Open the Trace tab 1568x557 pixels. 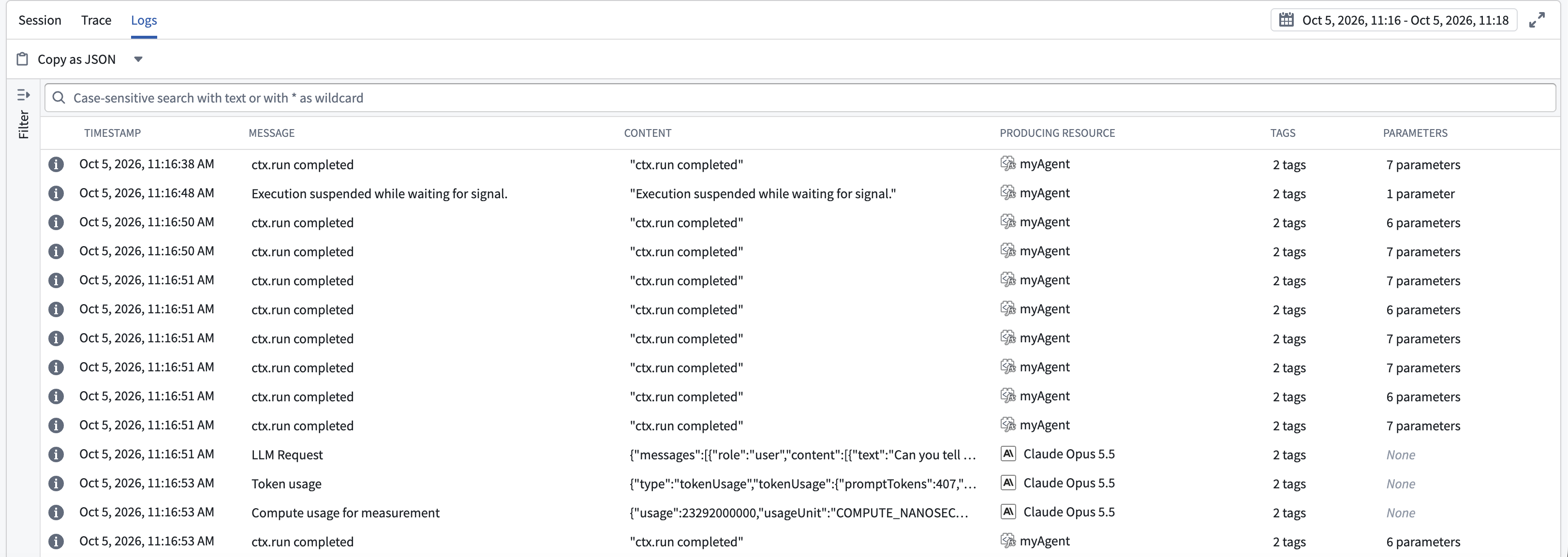[96, 20]
